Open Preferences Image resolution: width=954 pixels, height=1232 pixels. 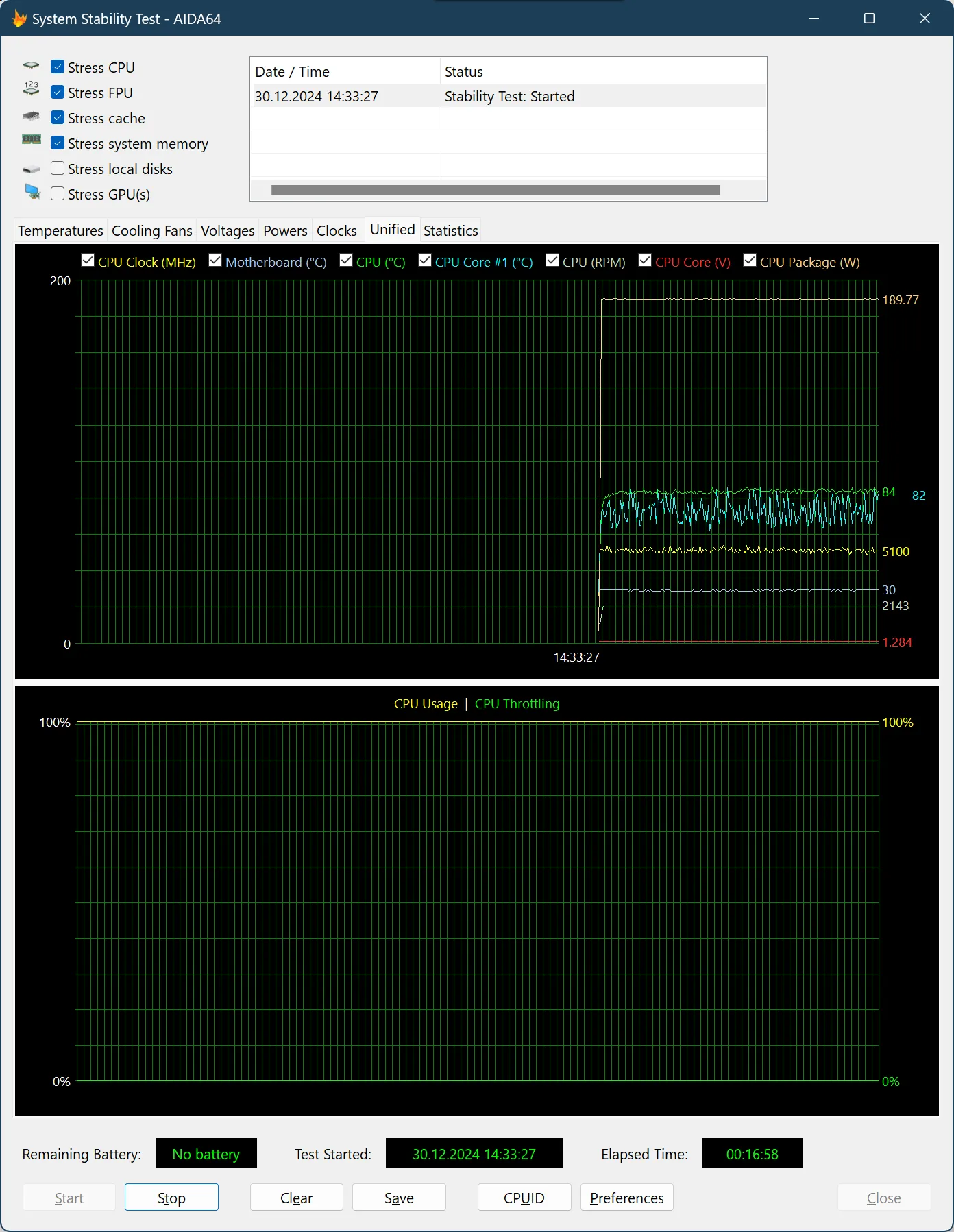point(627,1198)
